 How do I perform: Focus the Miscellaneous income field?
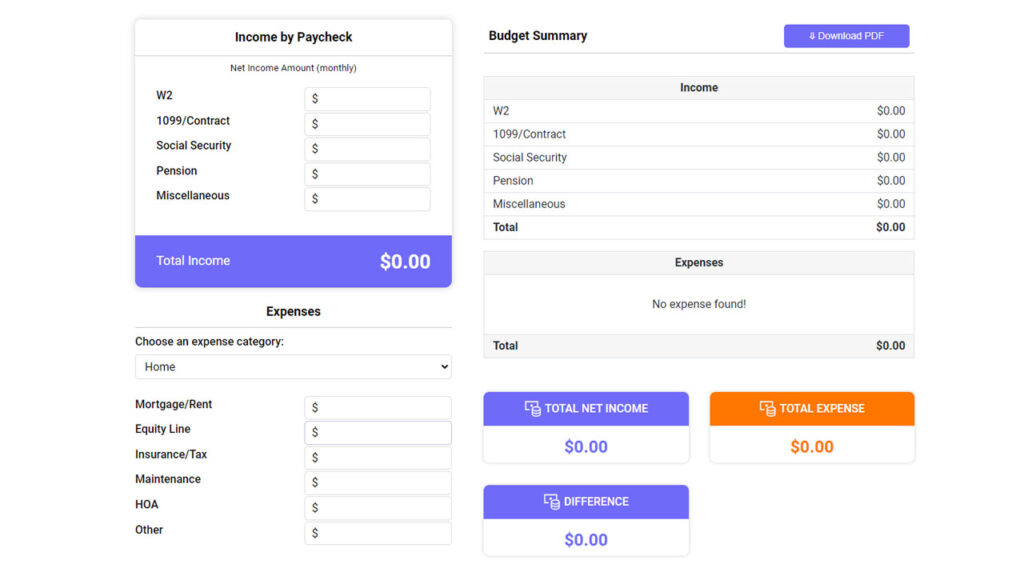367,199
